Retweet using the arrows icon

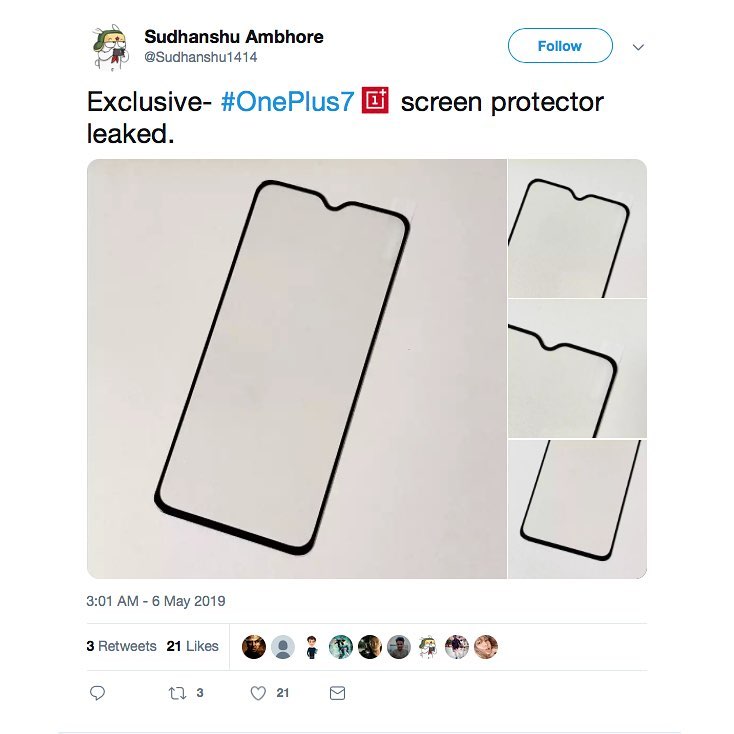(177, 693)
